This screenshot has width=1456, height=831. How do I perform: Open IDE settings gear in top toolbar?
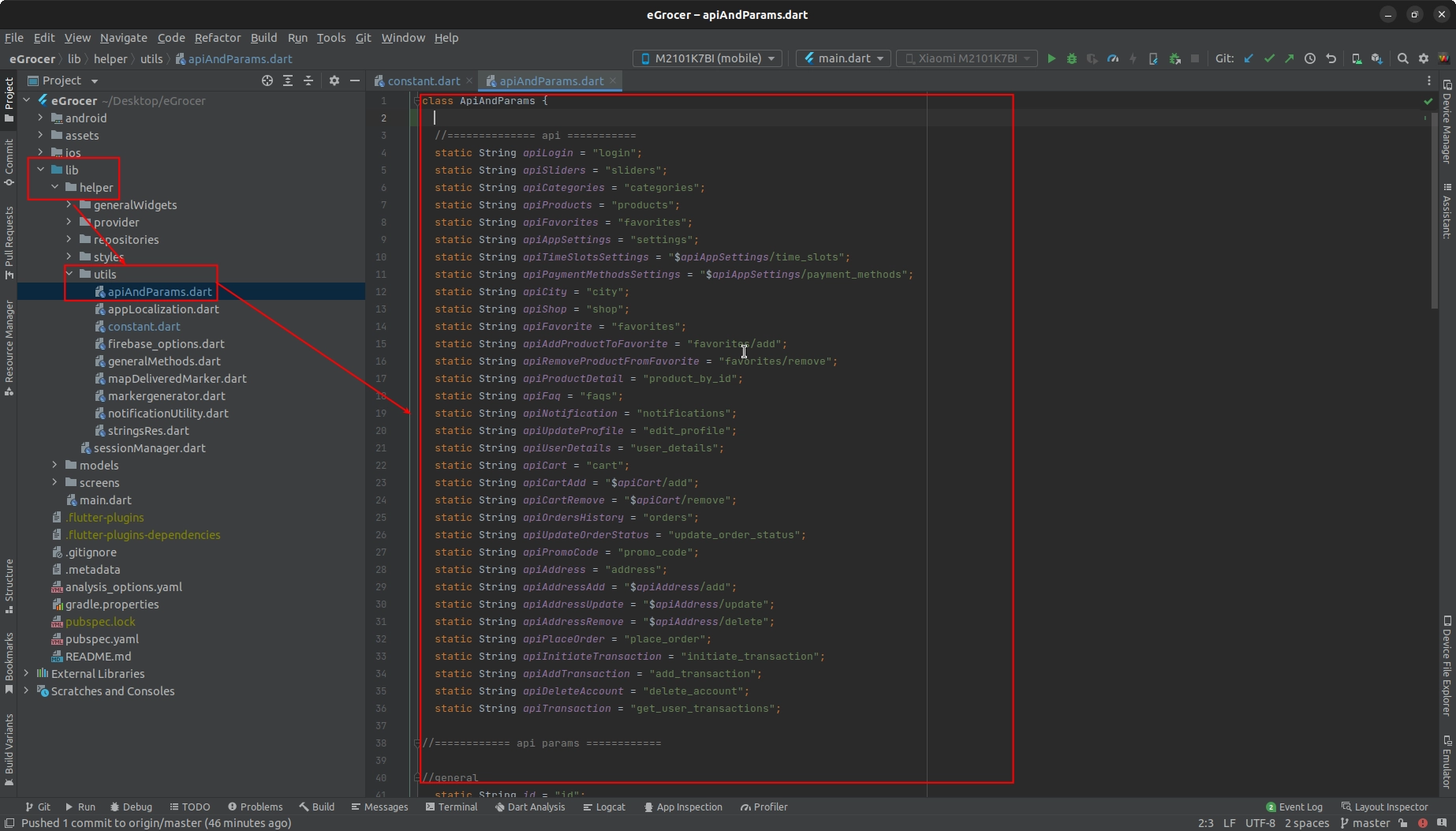tap(1424, 58)
